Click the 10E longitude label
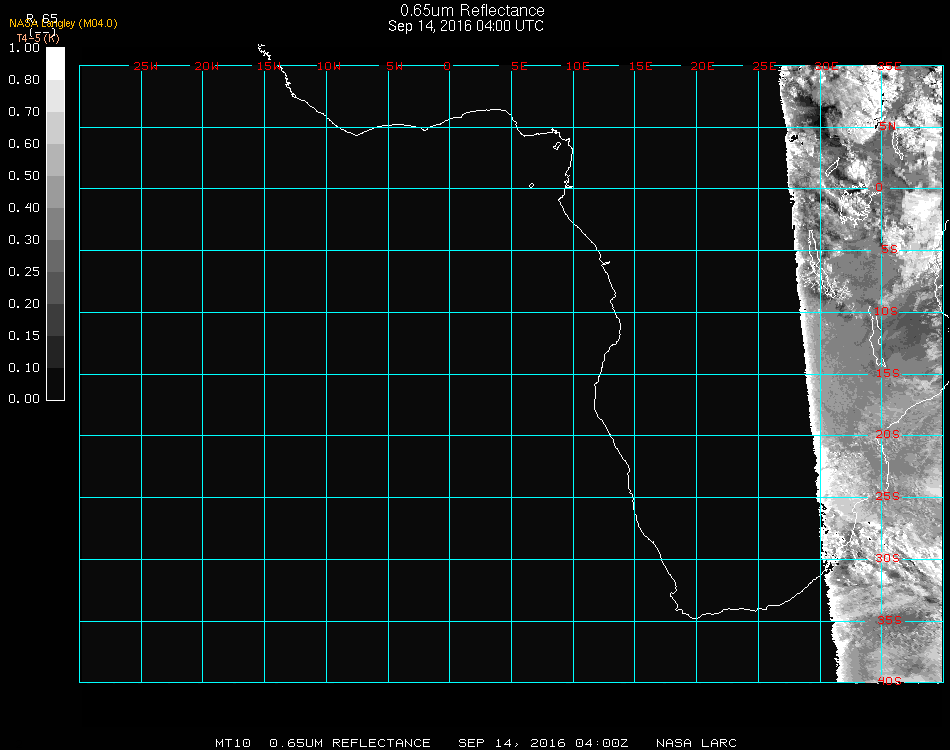This screenshot has width=950, height=750. 578,66
